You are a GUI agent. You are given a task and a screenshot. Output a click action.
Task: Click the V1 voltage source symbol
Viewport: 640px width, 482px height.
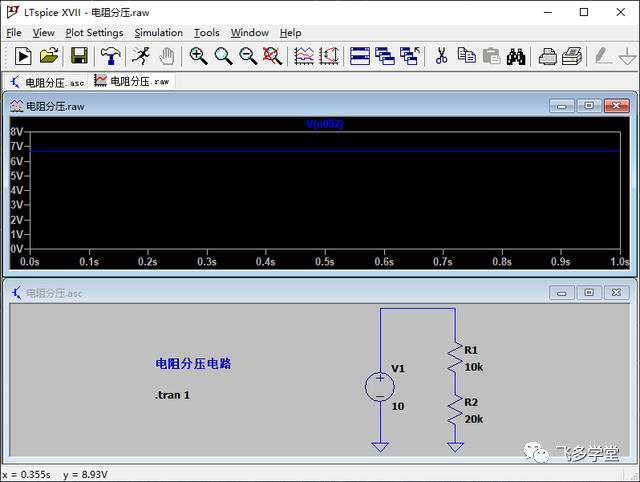[380, 387]
